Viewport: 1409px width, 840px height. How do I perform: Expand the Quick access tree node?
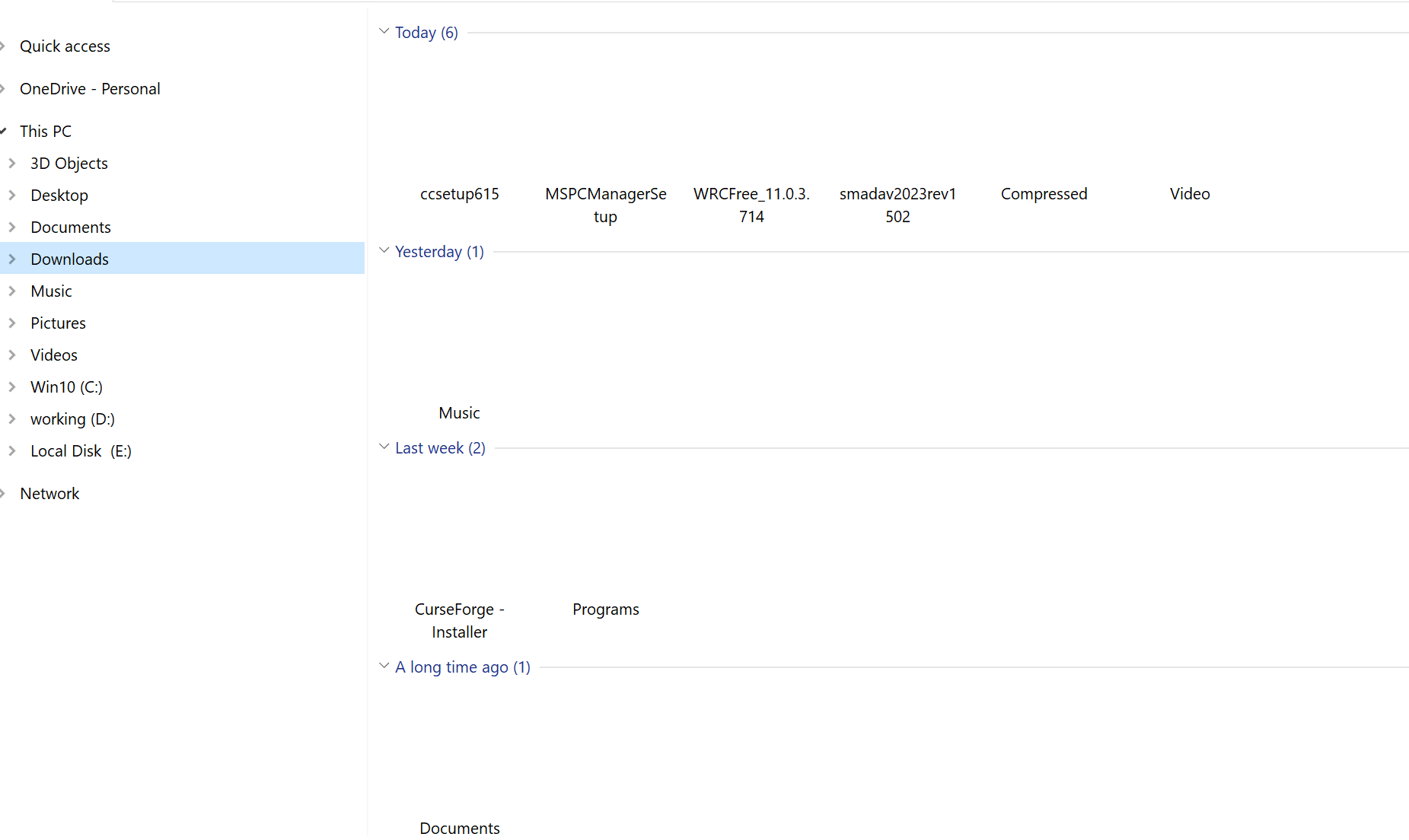click(3, 46)
